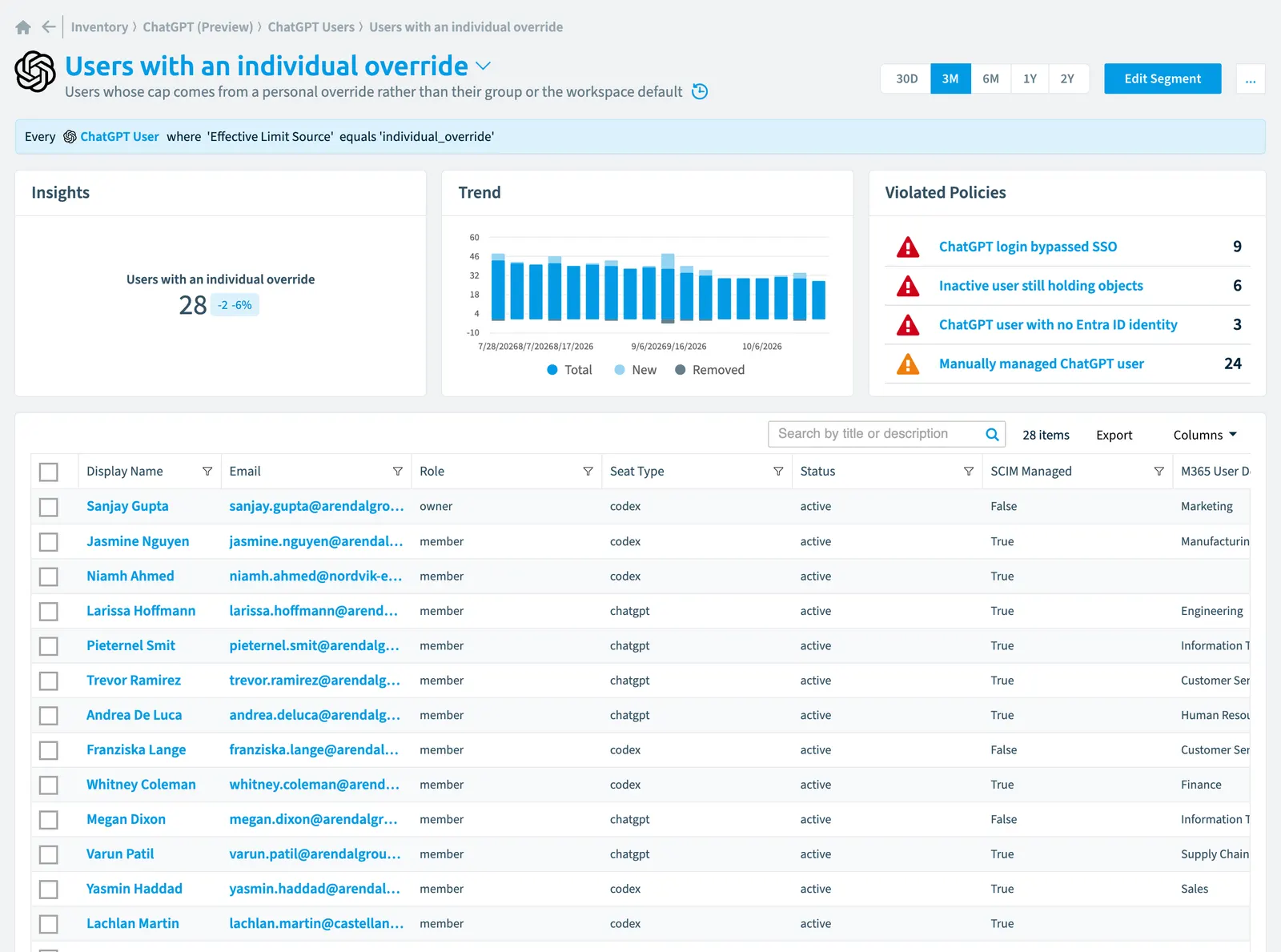Click the ChatGPT logo next to page title
Viewport: 1281px width, 952px height.
coord(35,71)
